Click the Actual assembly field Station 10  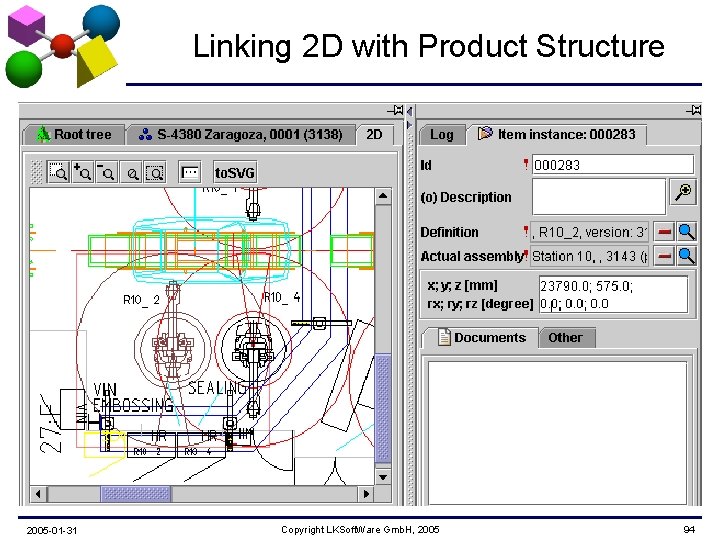click(590, 256)
